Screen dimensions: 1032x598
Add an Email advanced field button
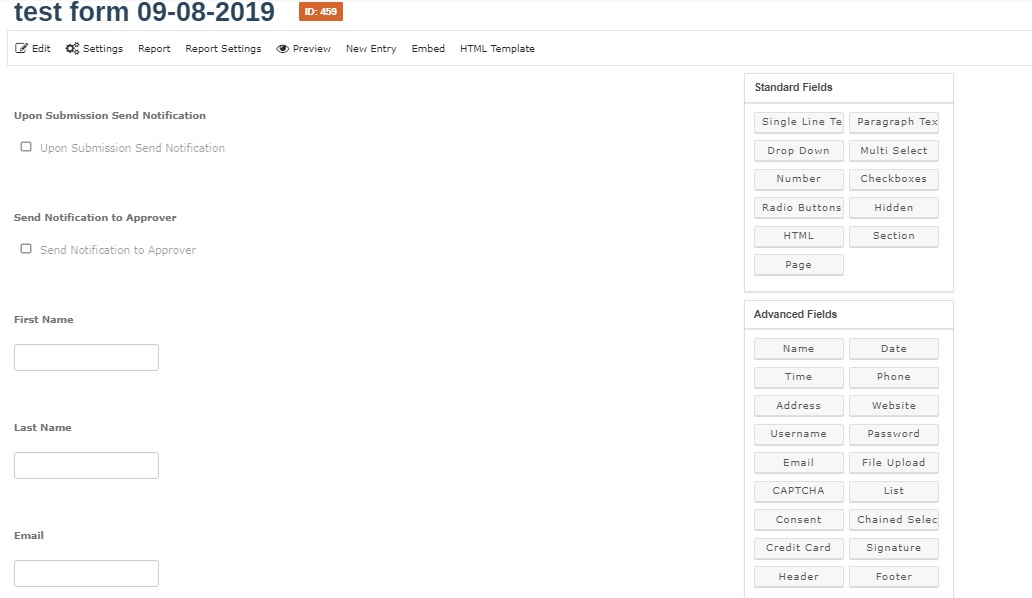click(x=798, y=463)
